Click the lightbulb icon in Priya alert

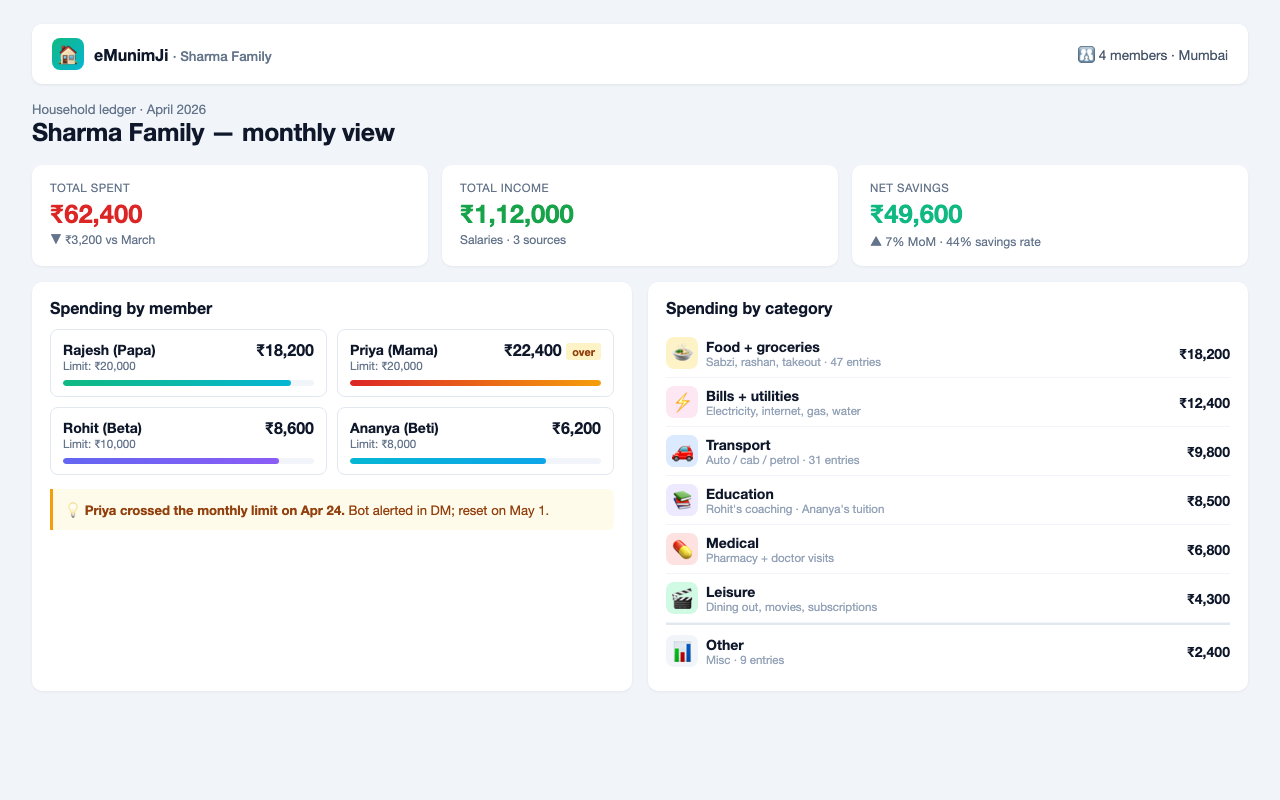click(x=73, y=510)
